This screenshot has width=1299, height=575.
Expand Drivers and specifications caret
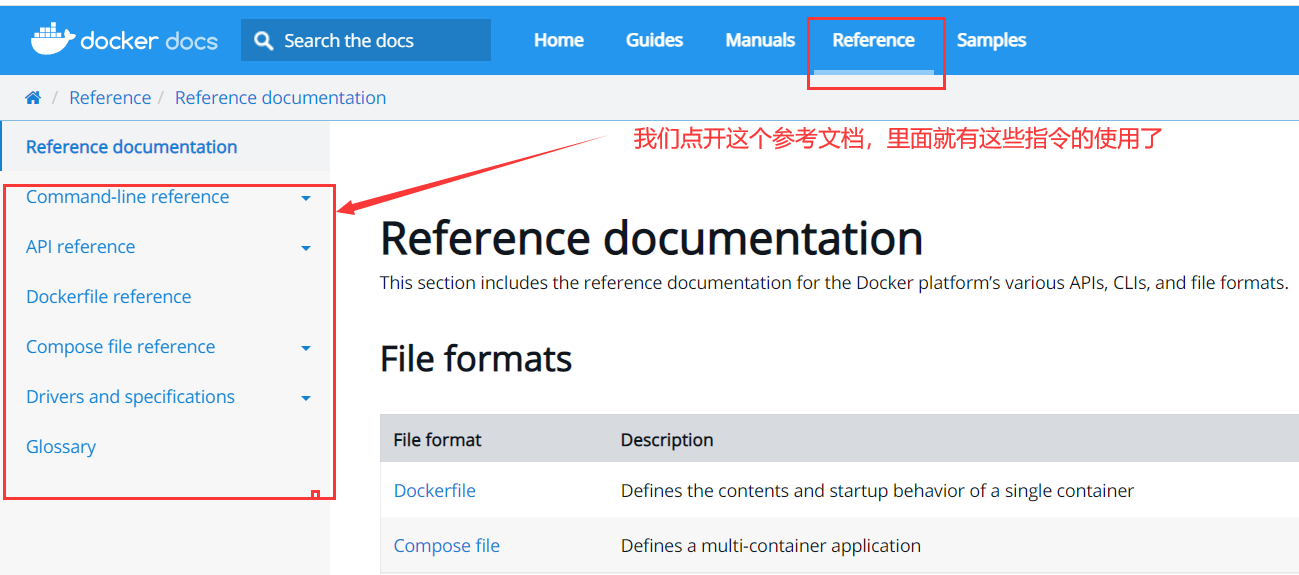(x=306, y=398)
